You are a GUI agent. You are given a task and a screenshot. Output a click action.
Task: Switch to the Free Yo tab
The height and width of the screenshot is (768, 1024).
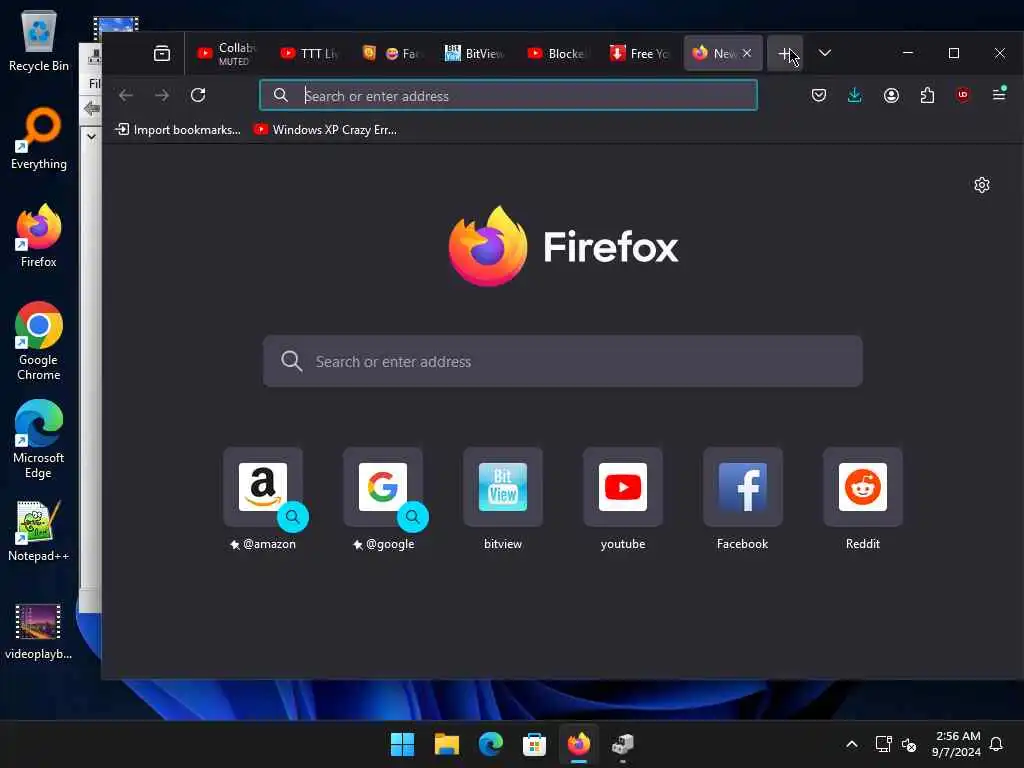pyautogui.click(x=639, y=54)
